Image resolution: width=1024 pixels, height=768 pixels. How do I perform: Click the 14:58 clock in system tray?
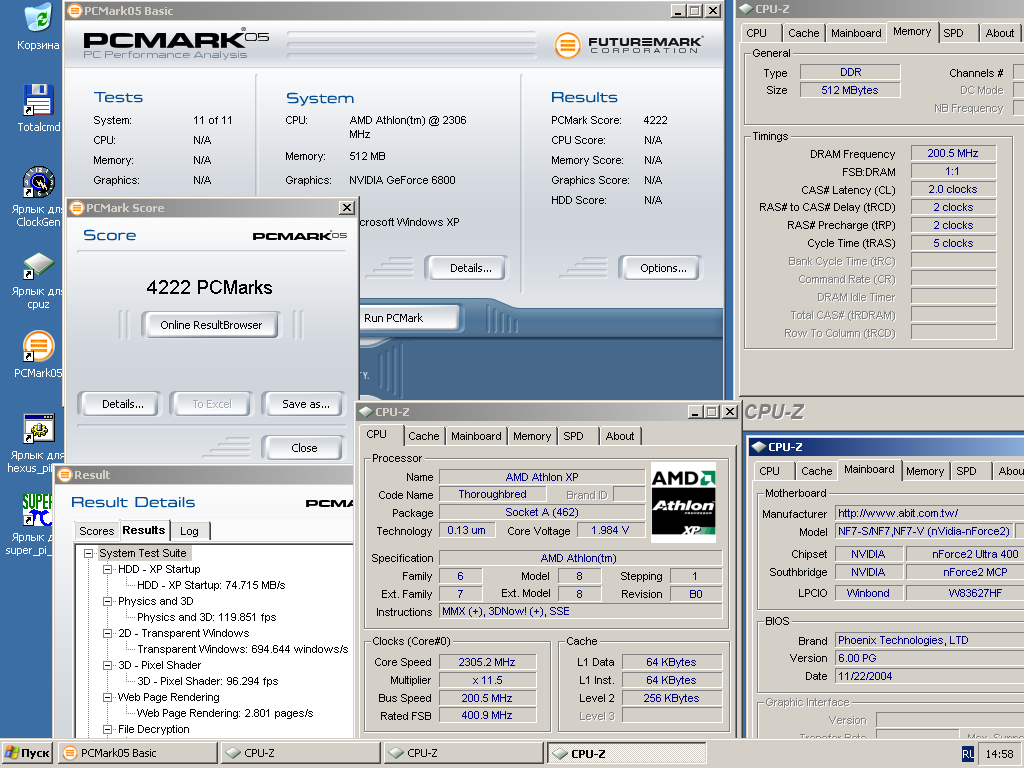[999, 754]
